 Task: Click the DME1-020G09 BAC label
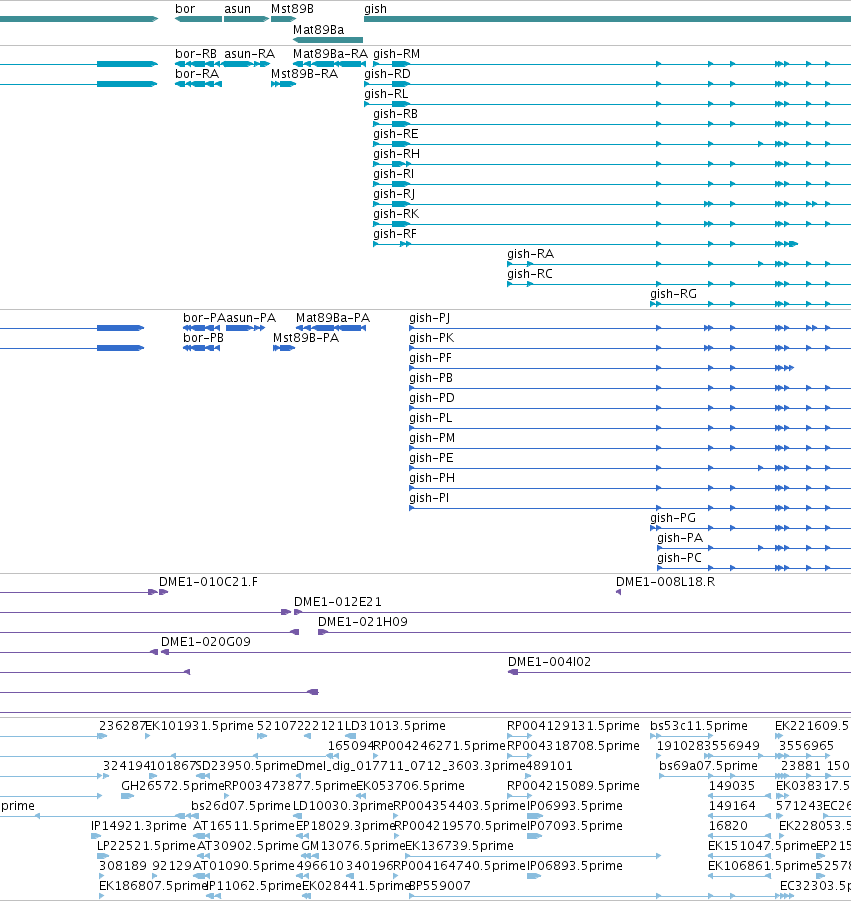coord(206,642)
